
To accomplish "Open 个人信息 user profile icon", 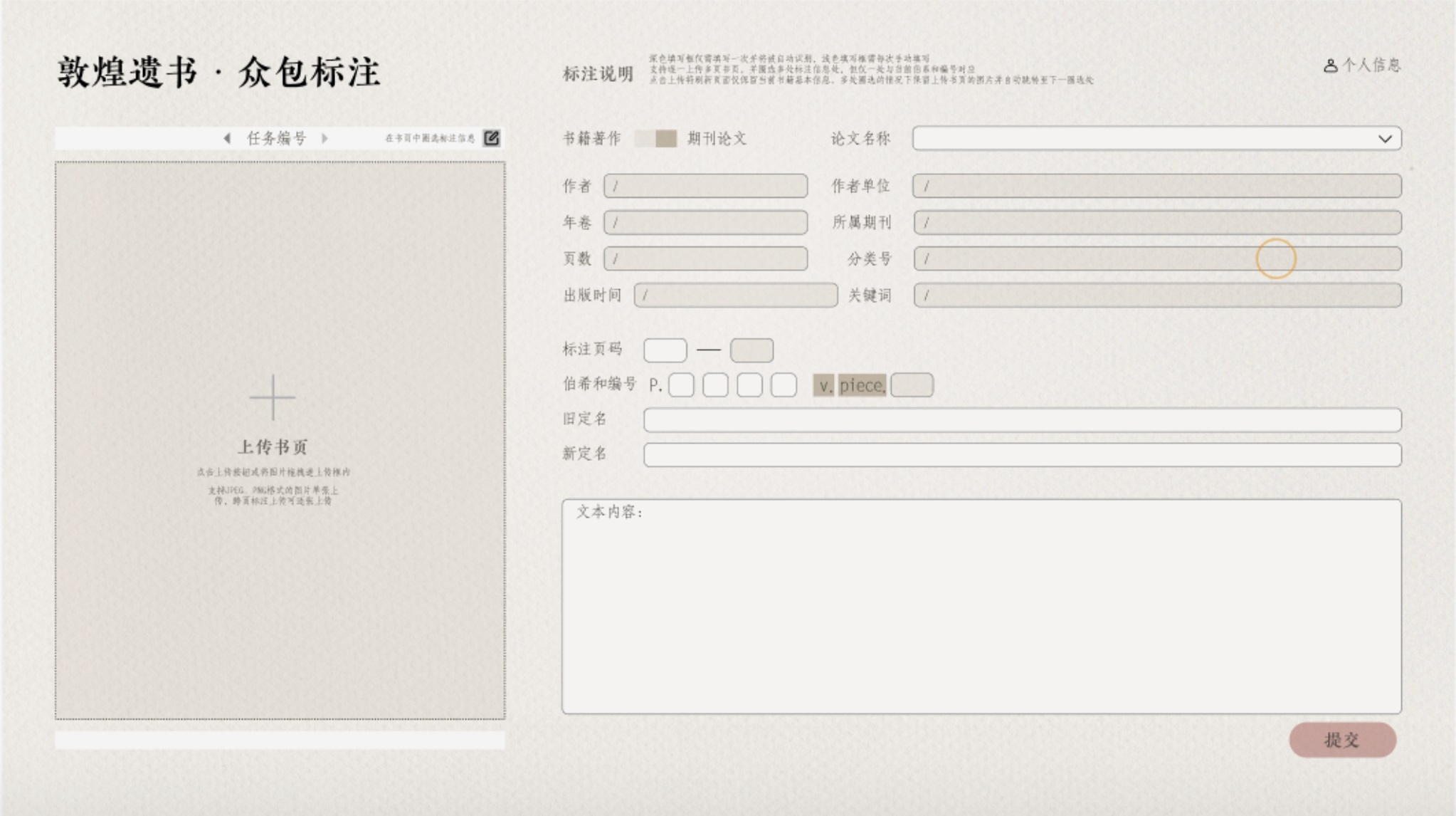I will coord(1330,66).
